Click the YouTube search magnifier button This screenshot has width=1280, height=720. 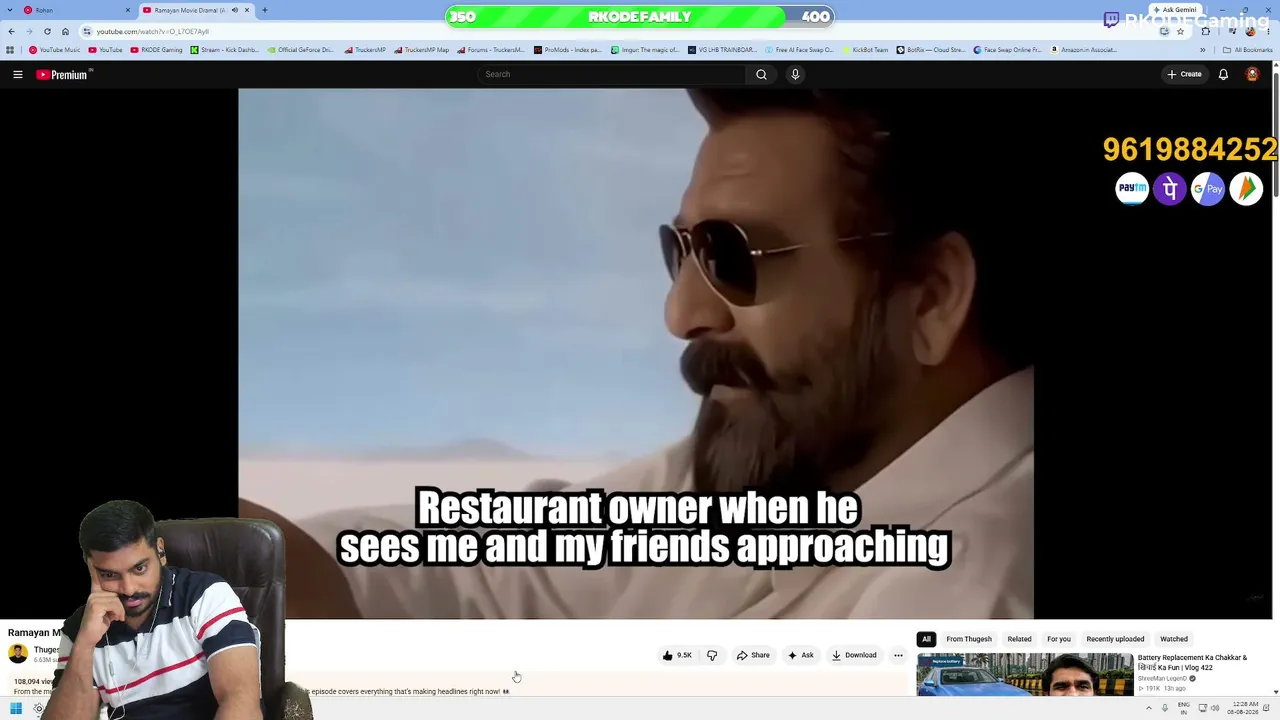761,74
